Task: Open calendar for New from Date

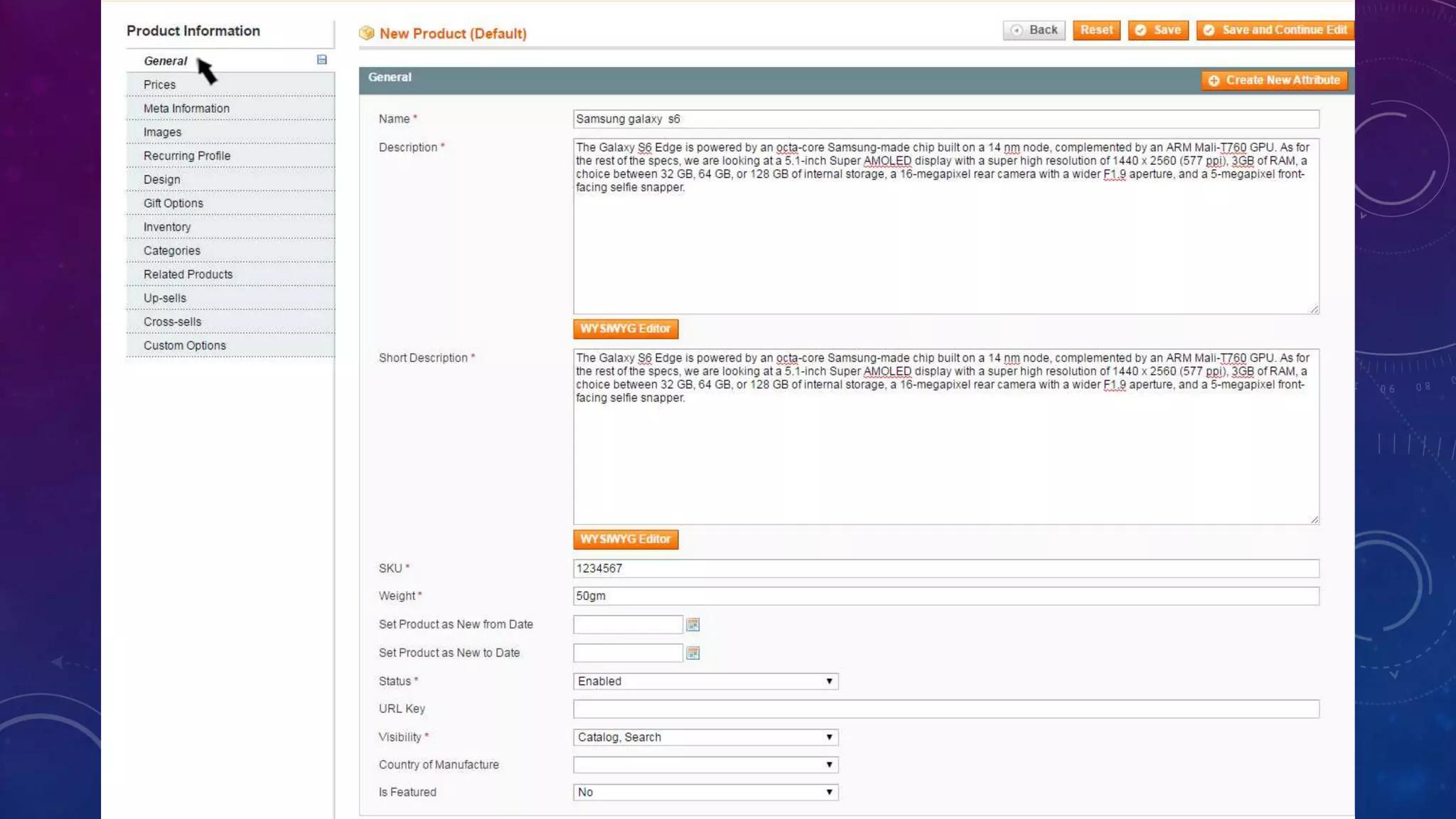Action: [x=692, y=624]
